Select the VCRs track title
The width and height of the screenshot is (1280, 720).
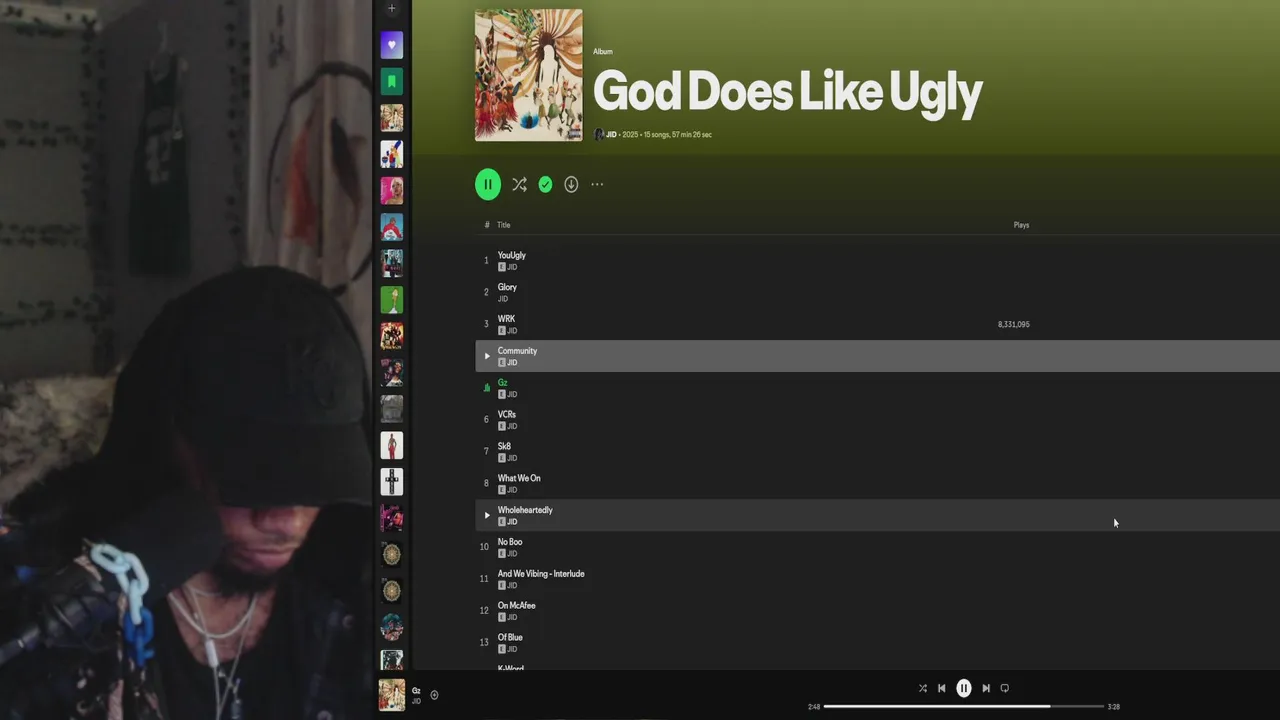point(507,414)
